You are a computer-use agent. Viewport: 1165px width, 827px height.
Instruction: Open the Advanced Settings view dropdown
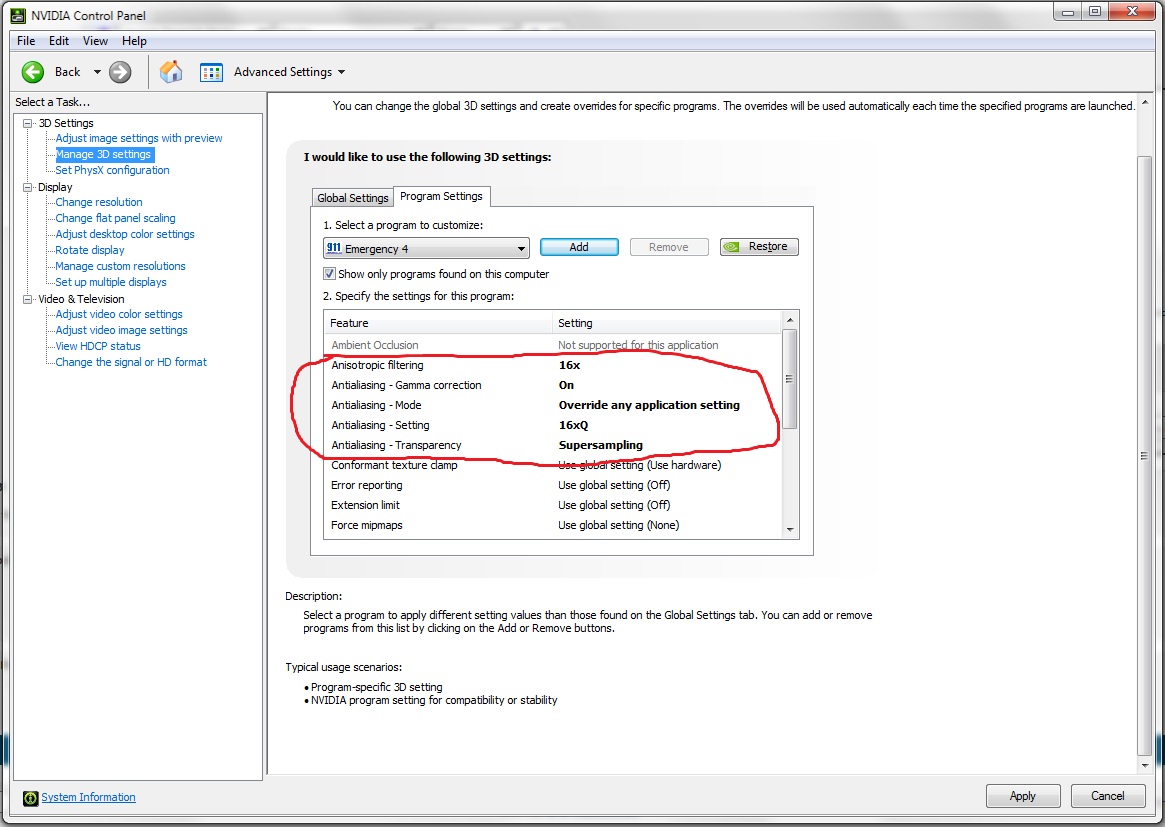coord(342,72)
